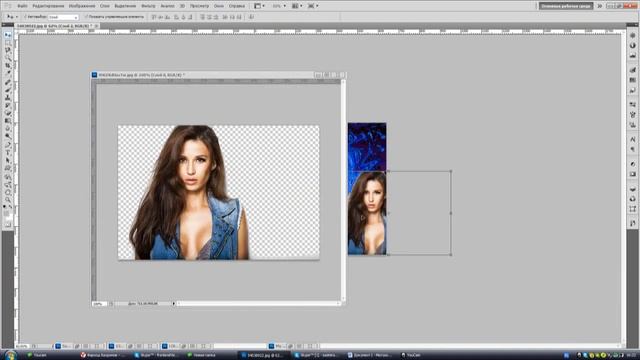
Task: Click the top-right transform handle
Action: 451,171
